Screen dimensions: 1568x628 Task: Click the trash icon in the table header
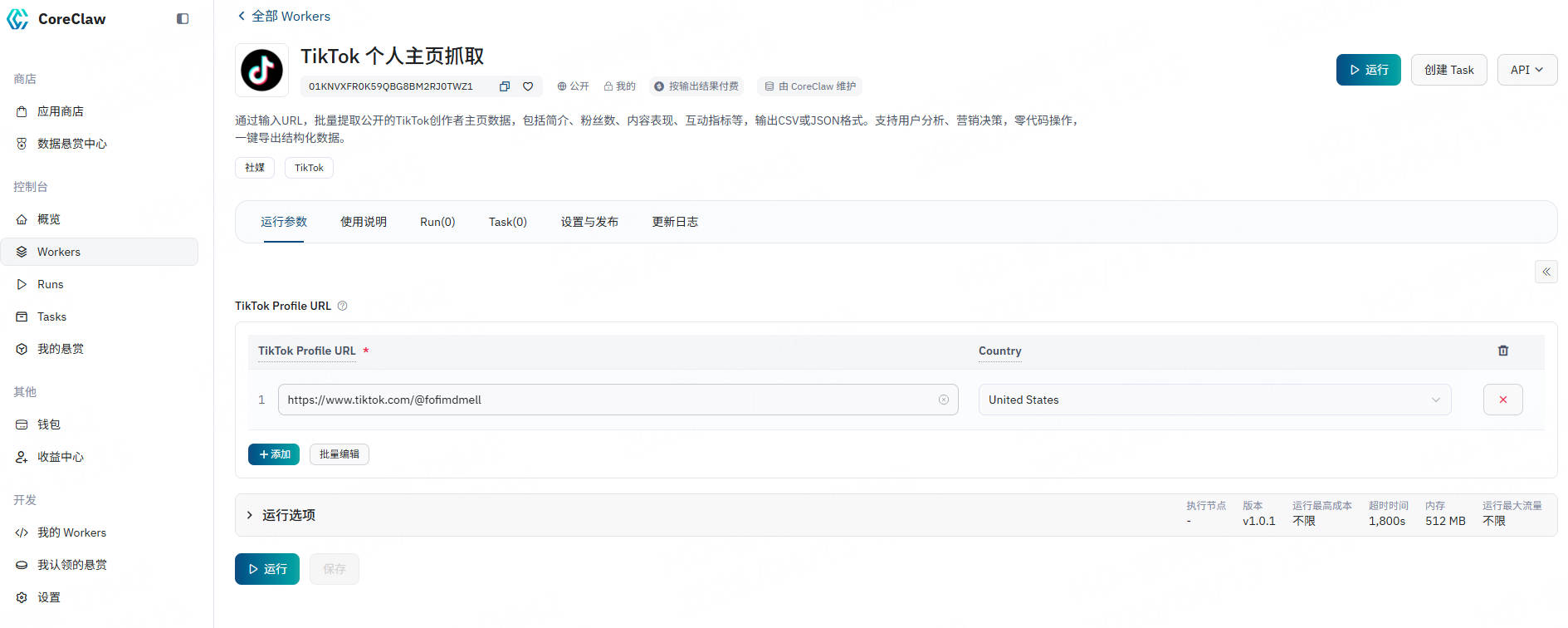pyautogui.click(x=1502, y=351)
